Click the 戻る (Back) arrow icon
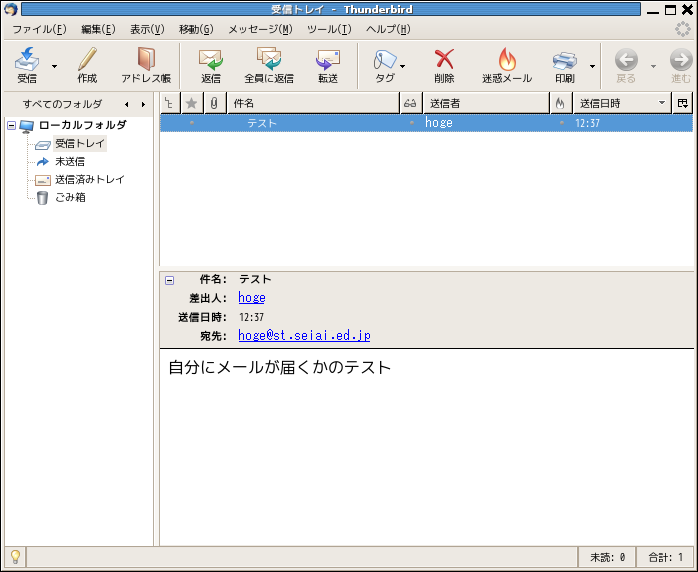 click(626, 60)
